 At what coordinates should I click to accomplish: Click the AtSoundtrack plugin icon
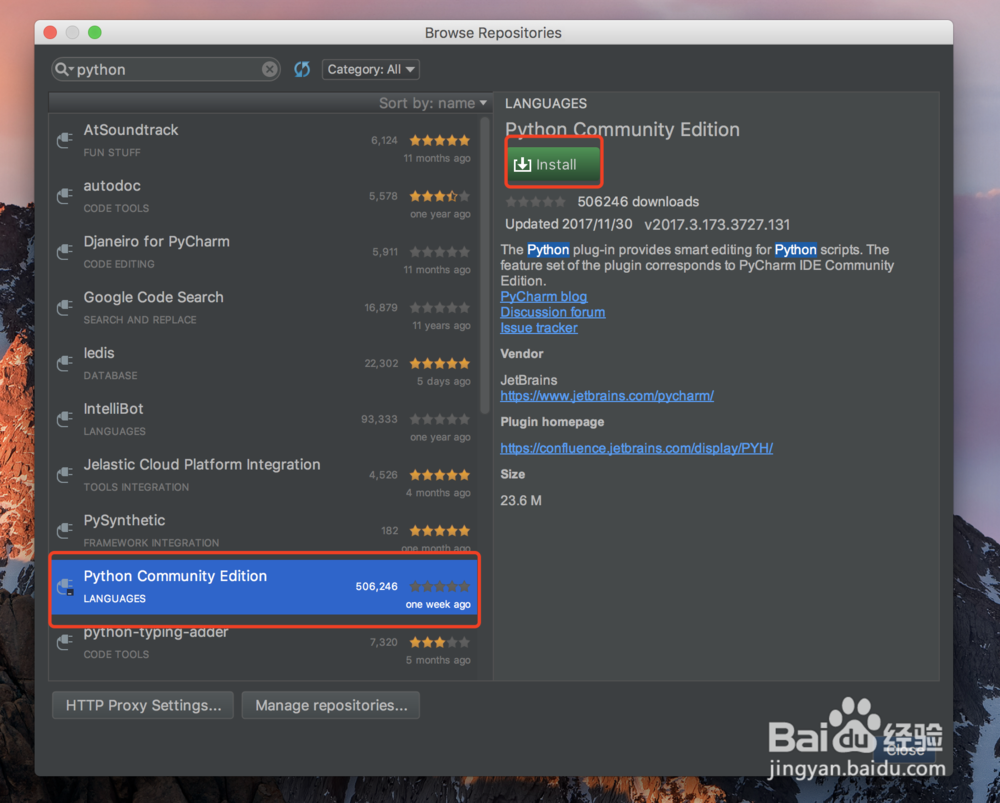64,140
